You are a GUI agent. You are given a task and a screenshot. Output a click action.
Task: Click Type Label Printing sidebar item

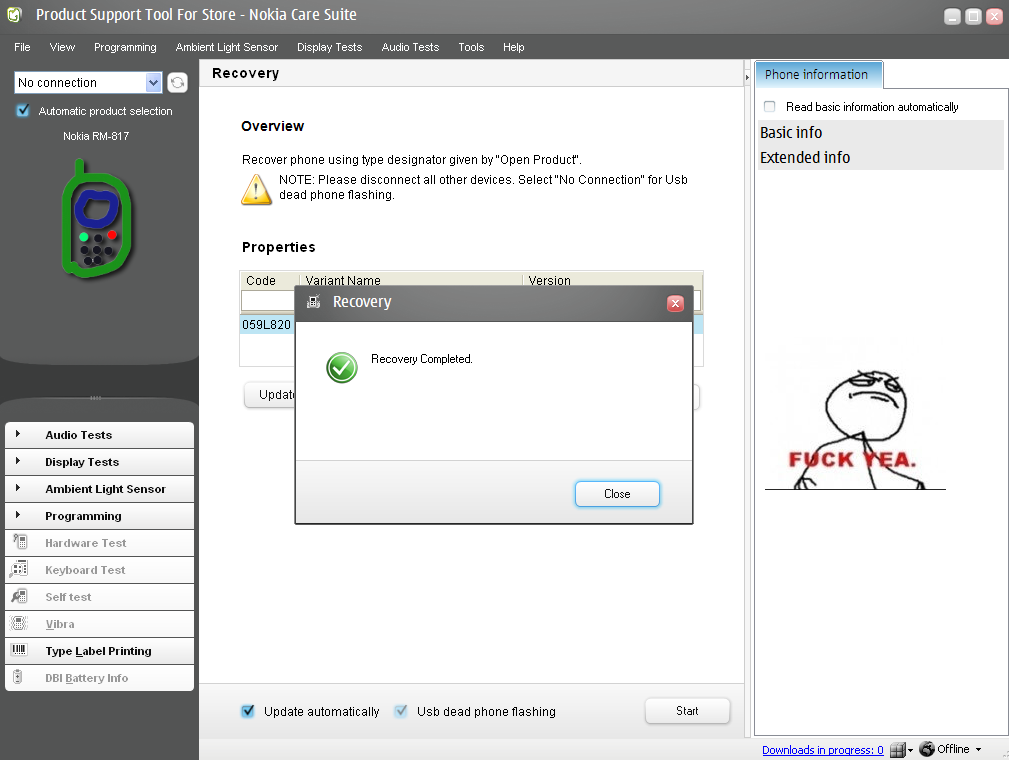(99, 651)
